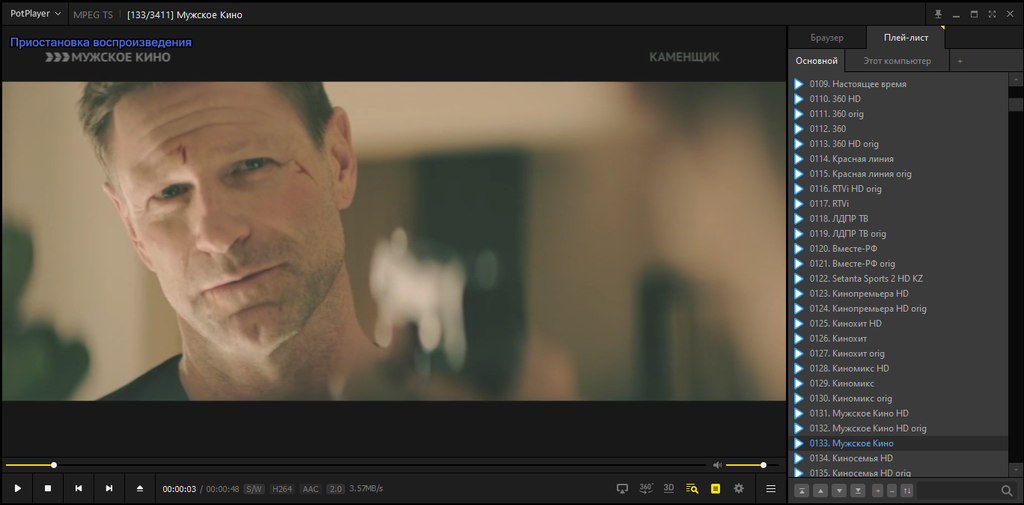Viewport: 1024px width, 505px height.
Task: Select playlist item 0116. RTVi HD orig
Action: [x=899, y=189]
